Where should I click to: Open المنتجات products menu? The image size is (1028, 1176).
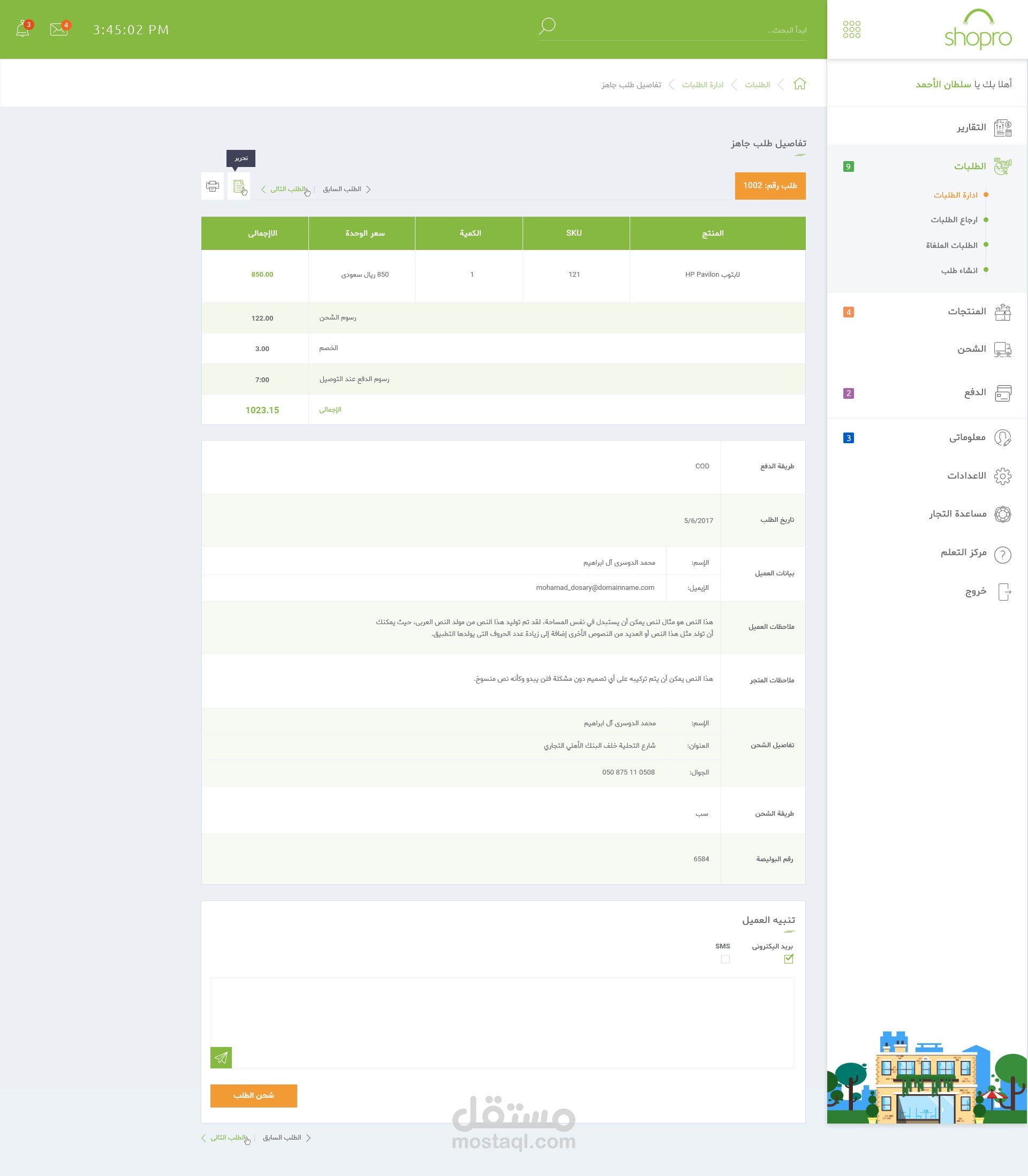click(x=966, y=312)
